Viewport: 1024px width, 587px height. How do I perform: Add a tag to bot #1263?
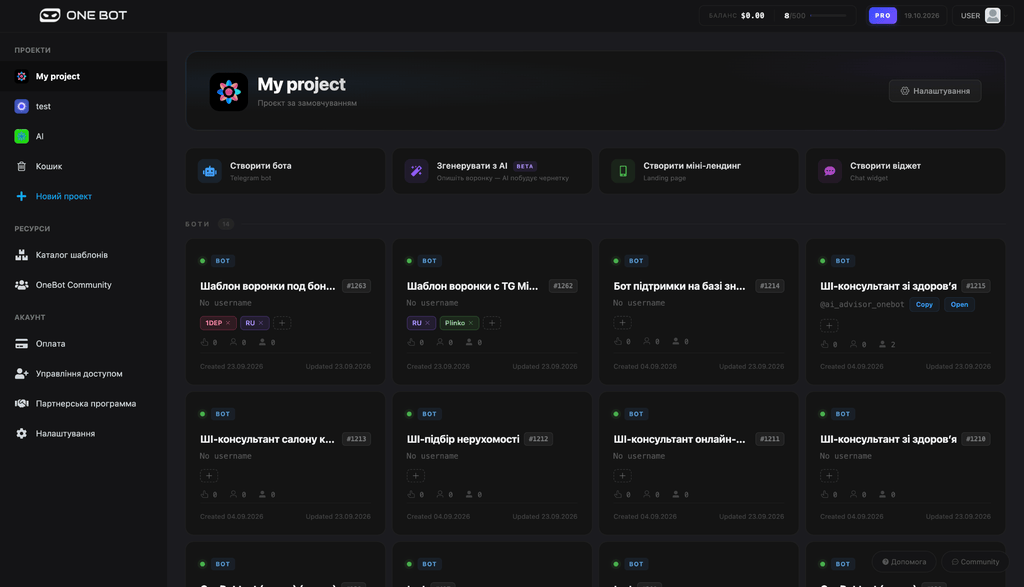click(x=282, y=323)
